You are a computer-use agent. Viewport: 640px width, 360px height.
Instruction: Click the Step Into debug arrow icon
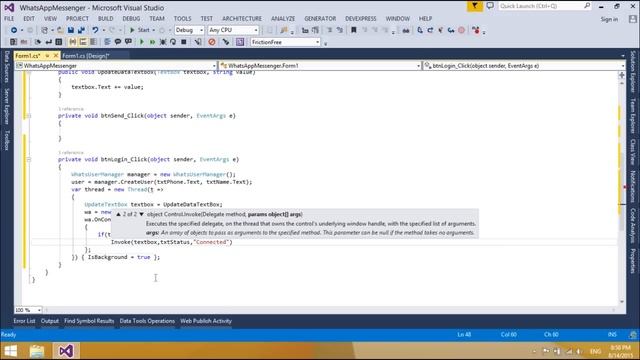[x=420, y=30]
